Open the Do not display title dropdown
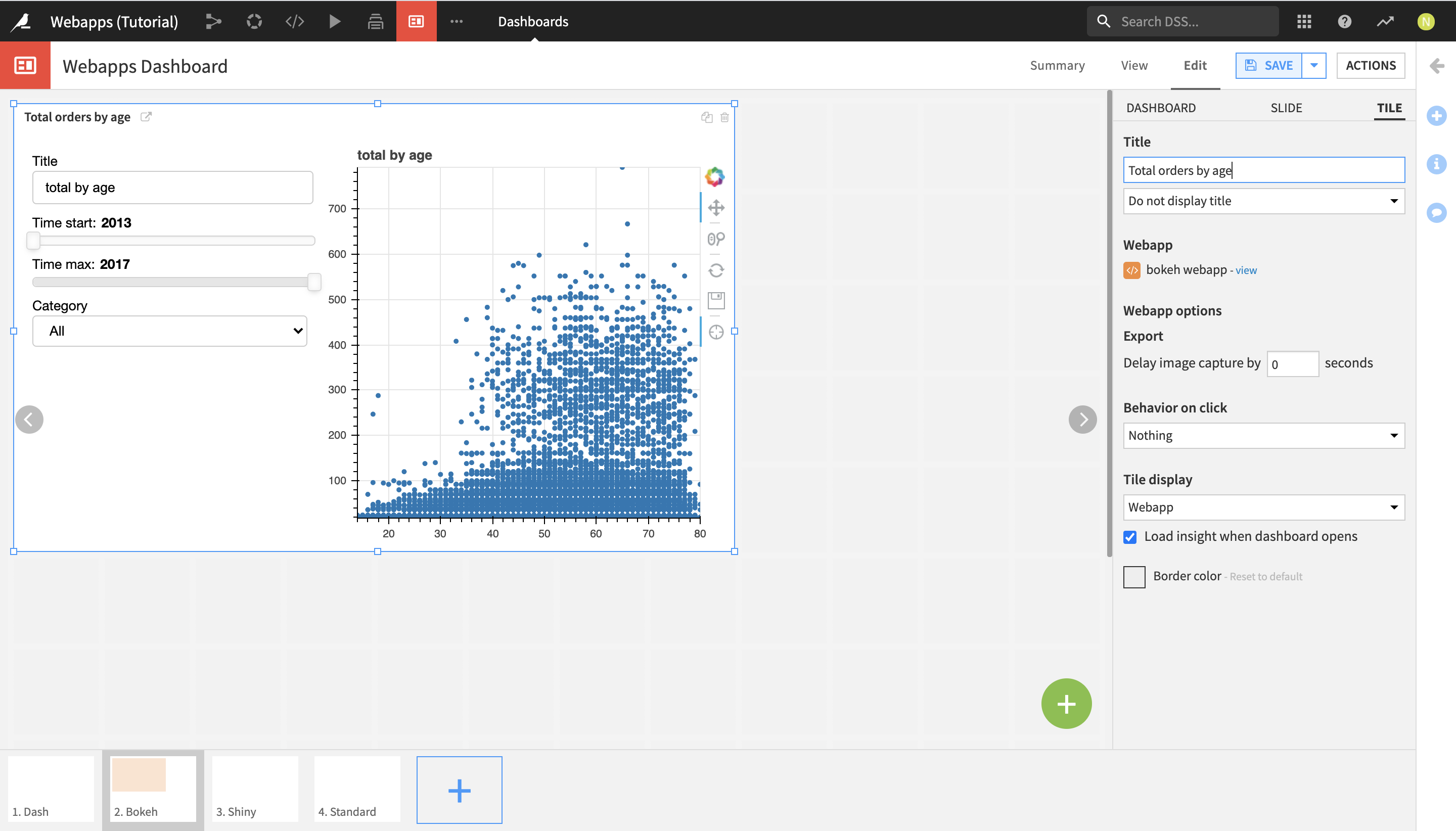 (1264, 201)
